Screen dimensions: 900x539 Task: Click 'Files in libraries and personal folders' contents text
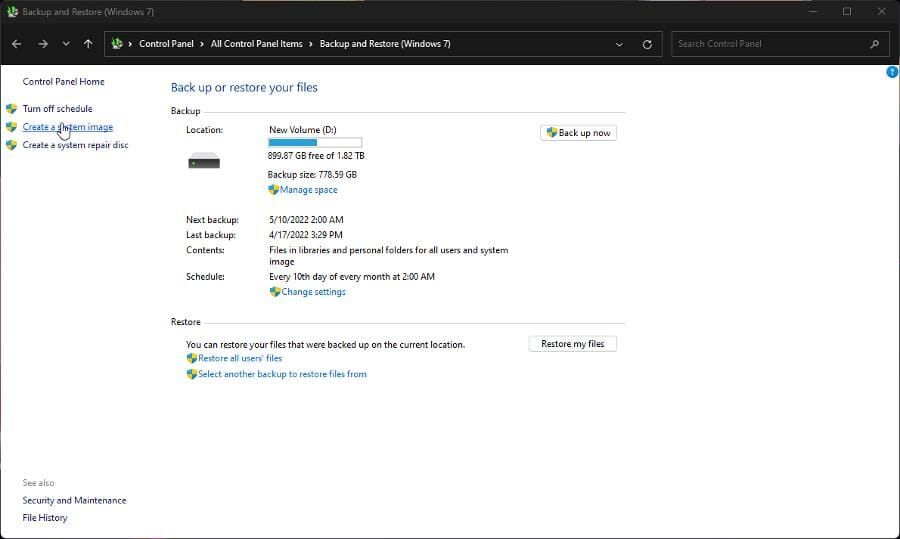tap(389, 256)
